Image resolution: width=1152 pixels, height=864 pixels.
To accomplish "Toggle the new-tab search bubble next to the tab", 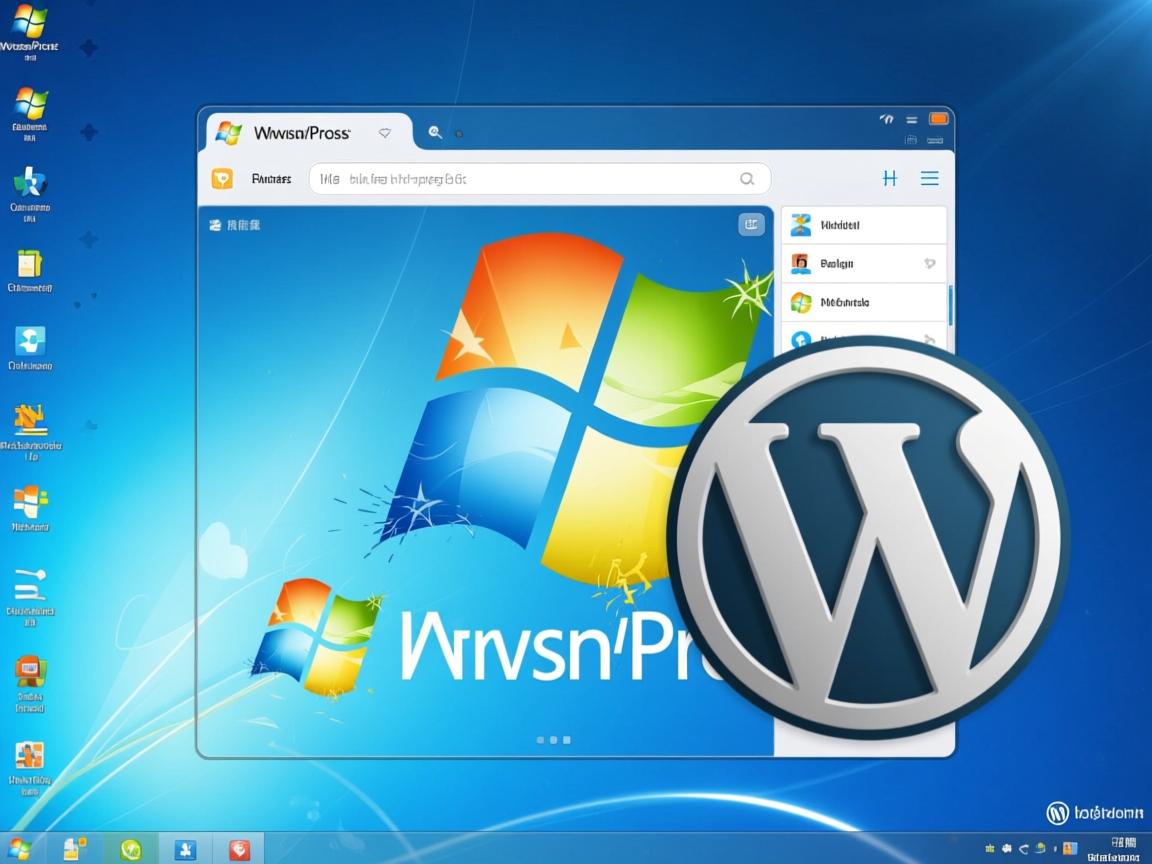I will coord(434,132).
